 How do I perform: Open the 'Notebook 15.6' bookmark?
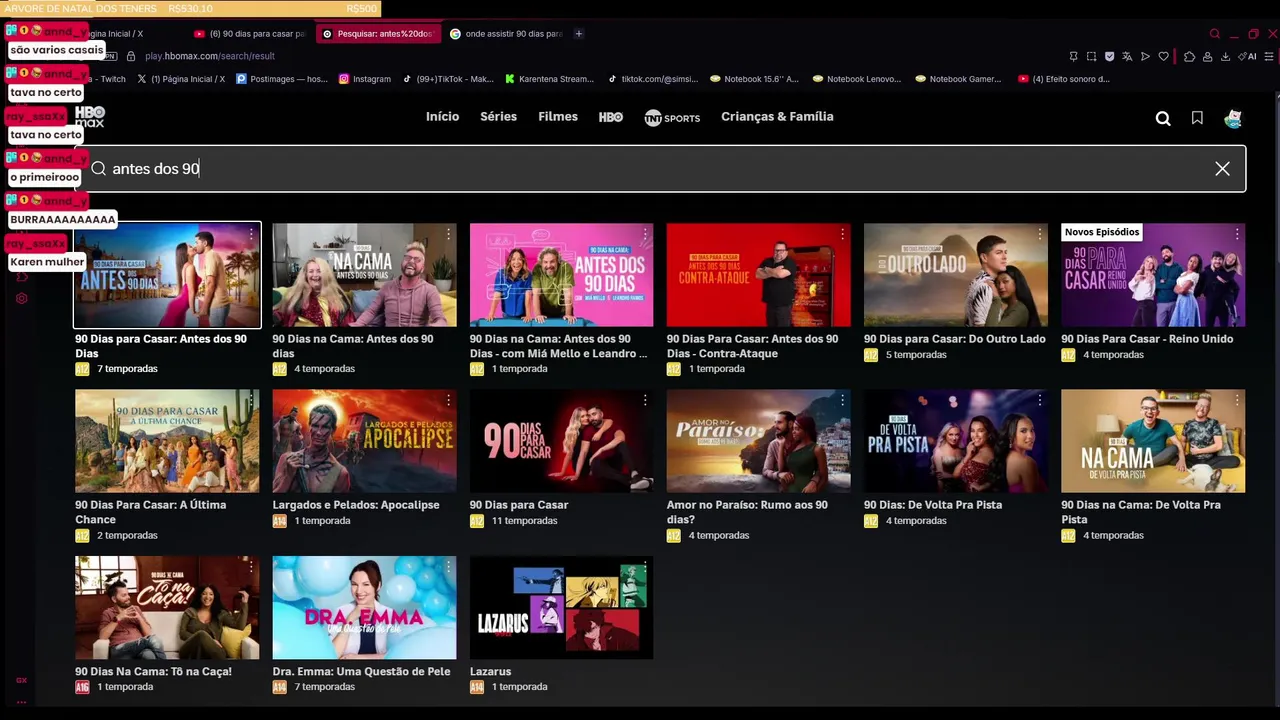point(754,79)
